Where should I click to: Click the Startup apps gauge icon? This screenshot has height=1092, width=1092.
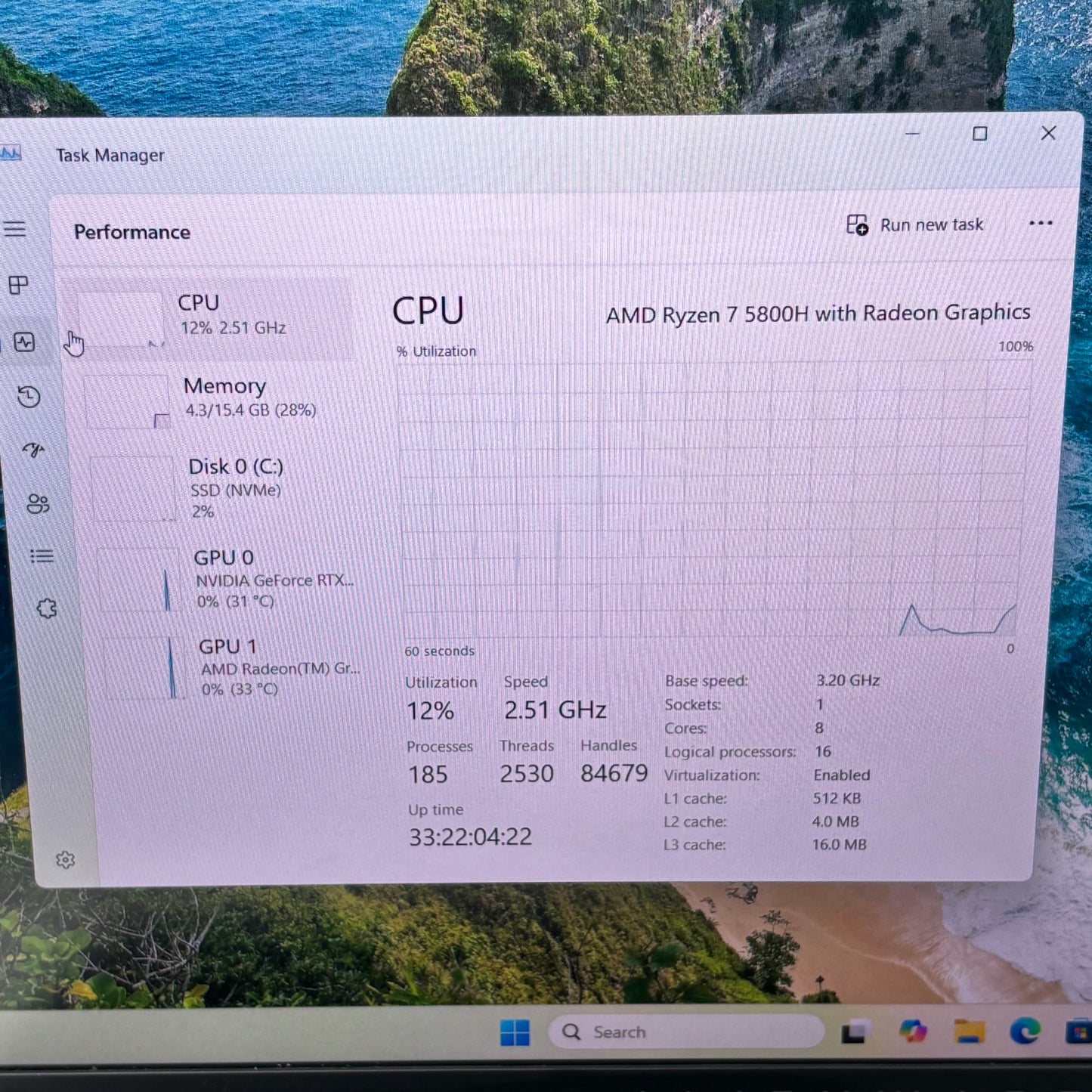coord(33,451)
